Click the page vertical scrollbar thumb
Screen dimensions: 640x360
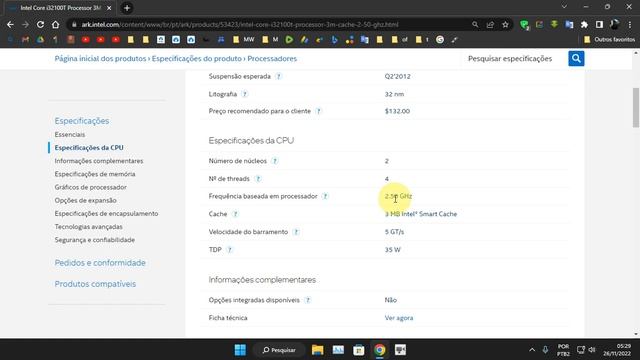pyautogui.click(x=636, y=107)
